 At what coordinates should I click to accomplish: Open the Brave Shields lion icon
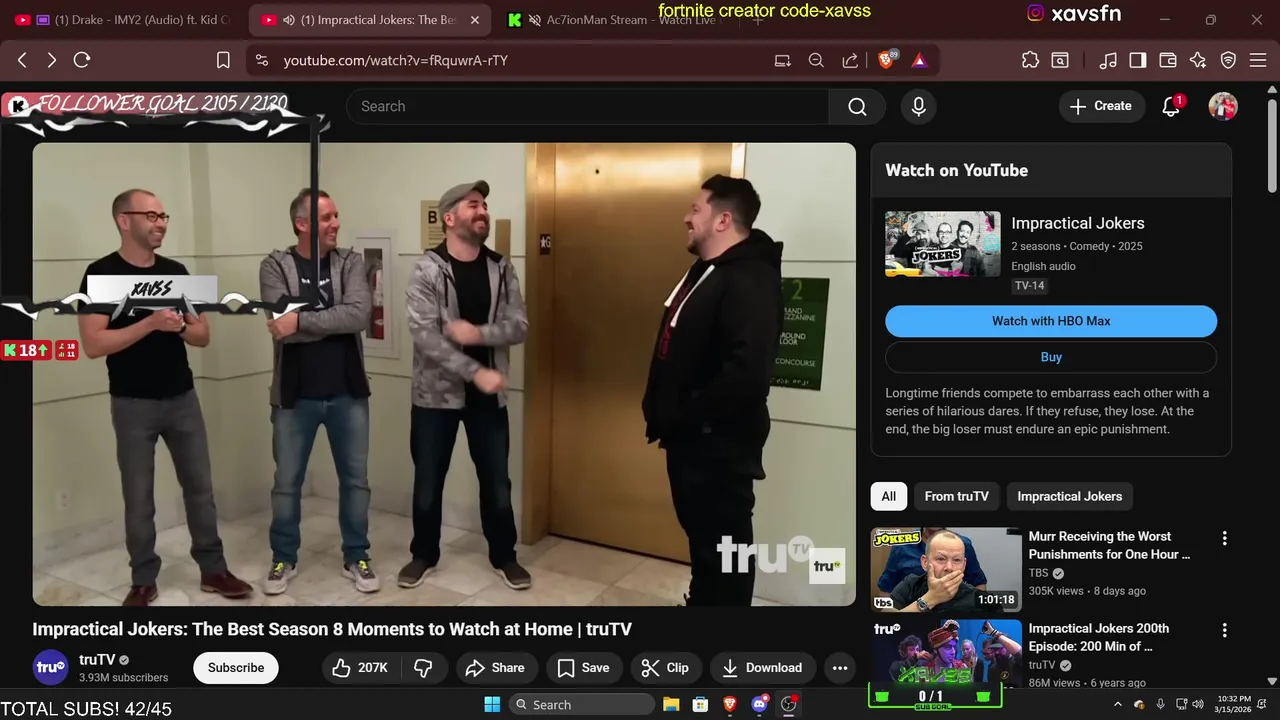click(x=886, y=60)
